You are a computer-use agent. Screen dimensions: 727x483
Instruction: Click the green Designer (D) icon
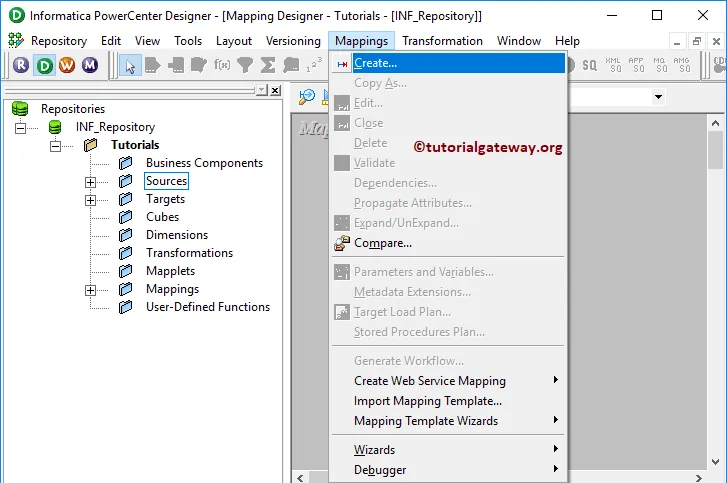tap(45, 65)
